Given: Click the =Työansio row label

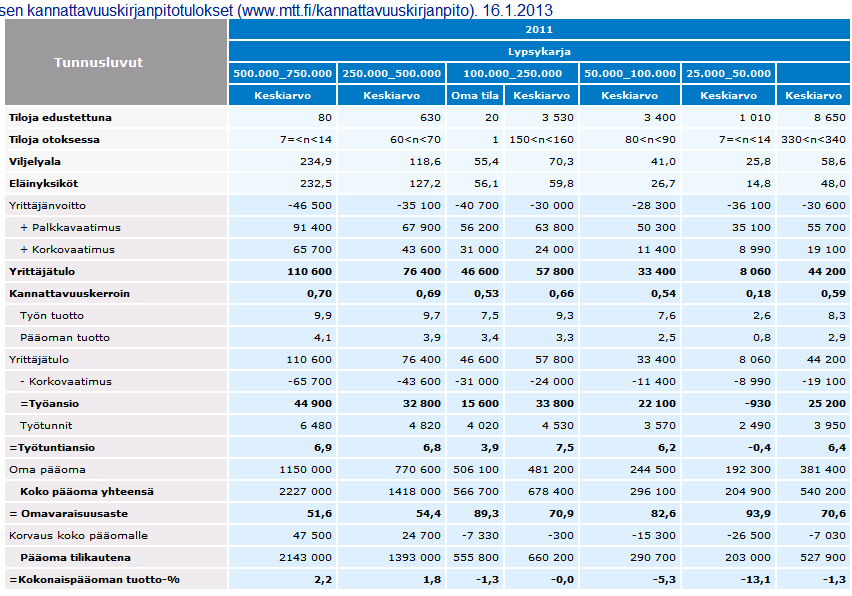Looking at the screenshot, I should click(49, 404).
